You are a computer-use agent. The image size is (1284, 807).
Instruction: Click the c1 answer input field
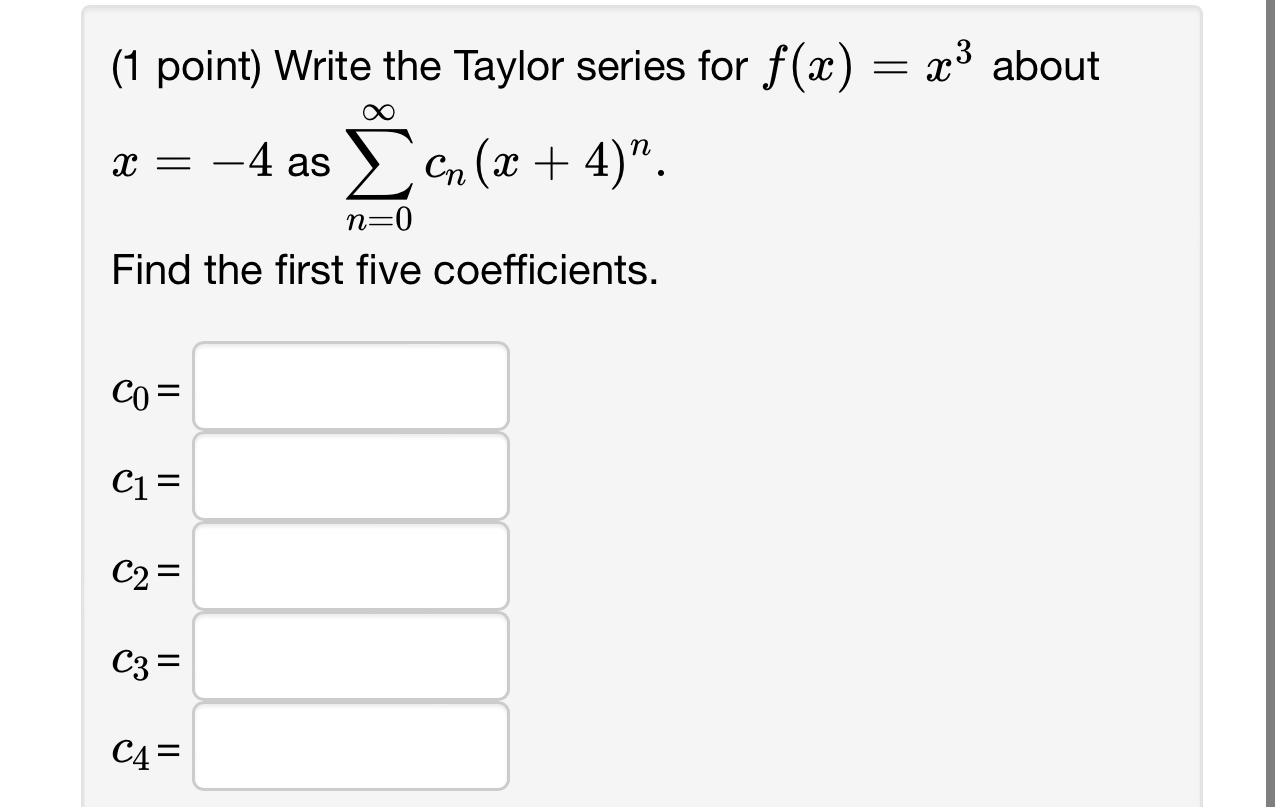350,476
